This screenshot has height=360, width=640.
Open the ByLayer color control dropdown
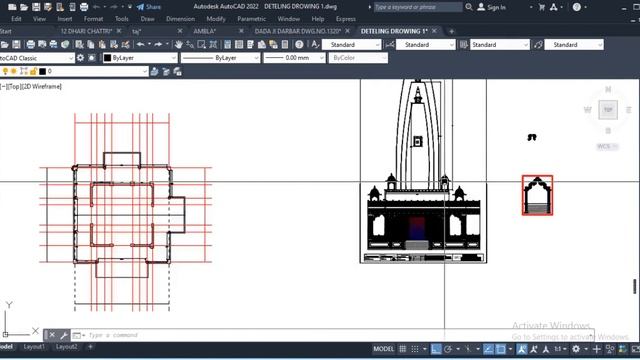click(x=140, y=58)
